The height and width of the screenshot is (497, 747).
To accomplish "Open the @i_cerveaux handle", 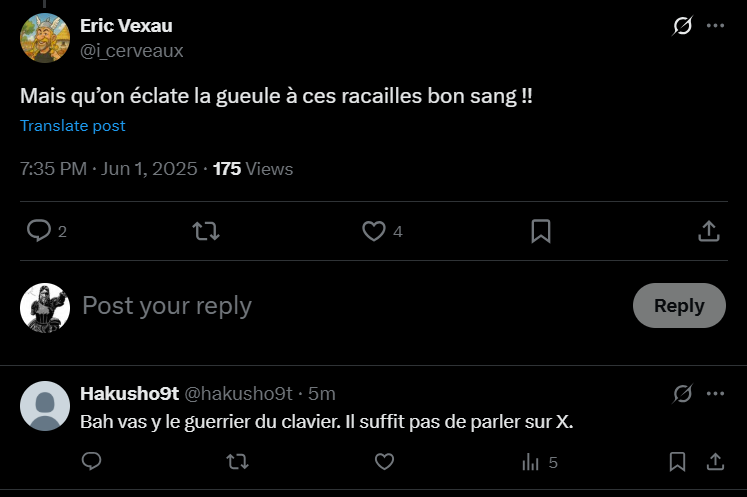I will coord(132,50).
